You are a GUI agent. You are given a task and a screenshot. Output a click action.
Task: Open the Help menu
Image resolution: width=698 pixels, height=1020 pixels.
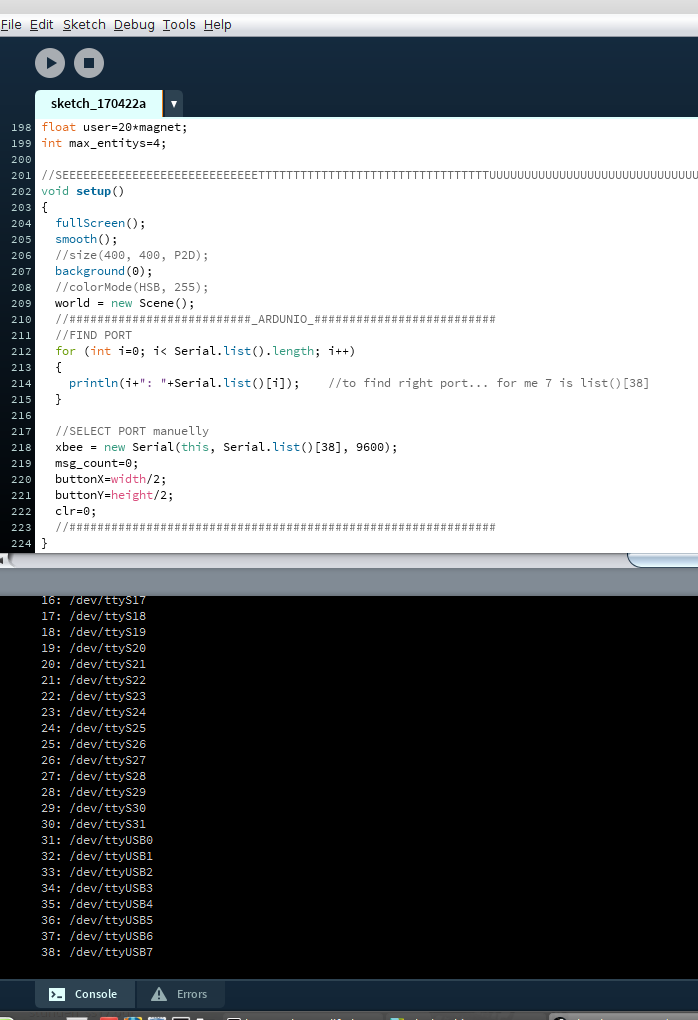(217, 24)
